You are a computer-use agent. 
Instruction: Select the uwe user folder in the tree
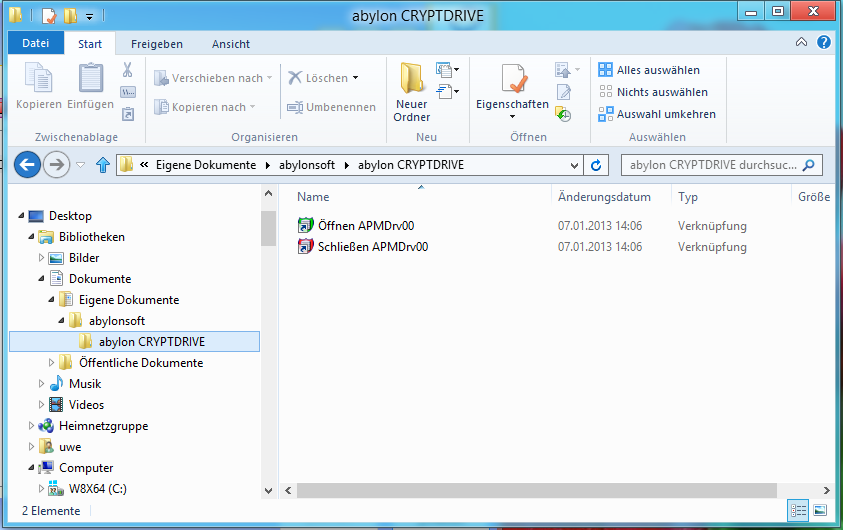pos(70,447)
